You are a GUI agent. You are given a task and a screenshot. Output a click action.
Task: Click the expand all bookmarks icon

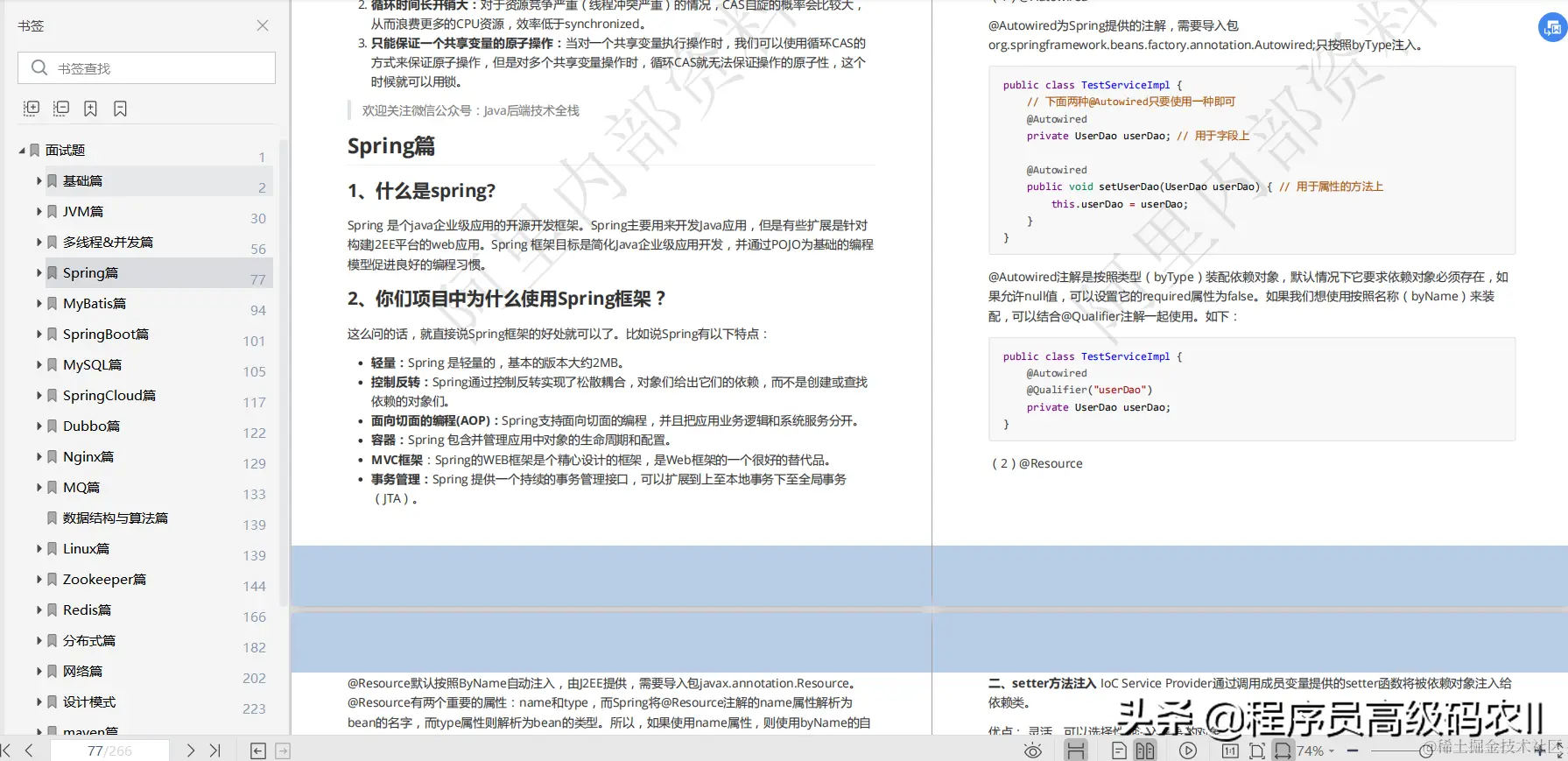pyautogui.click(x=32, y=109)
